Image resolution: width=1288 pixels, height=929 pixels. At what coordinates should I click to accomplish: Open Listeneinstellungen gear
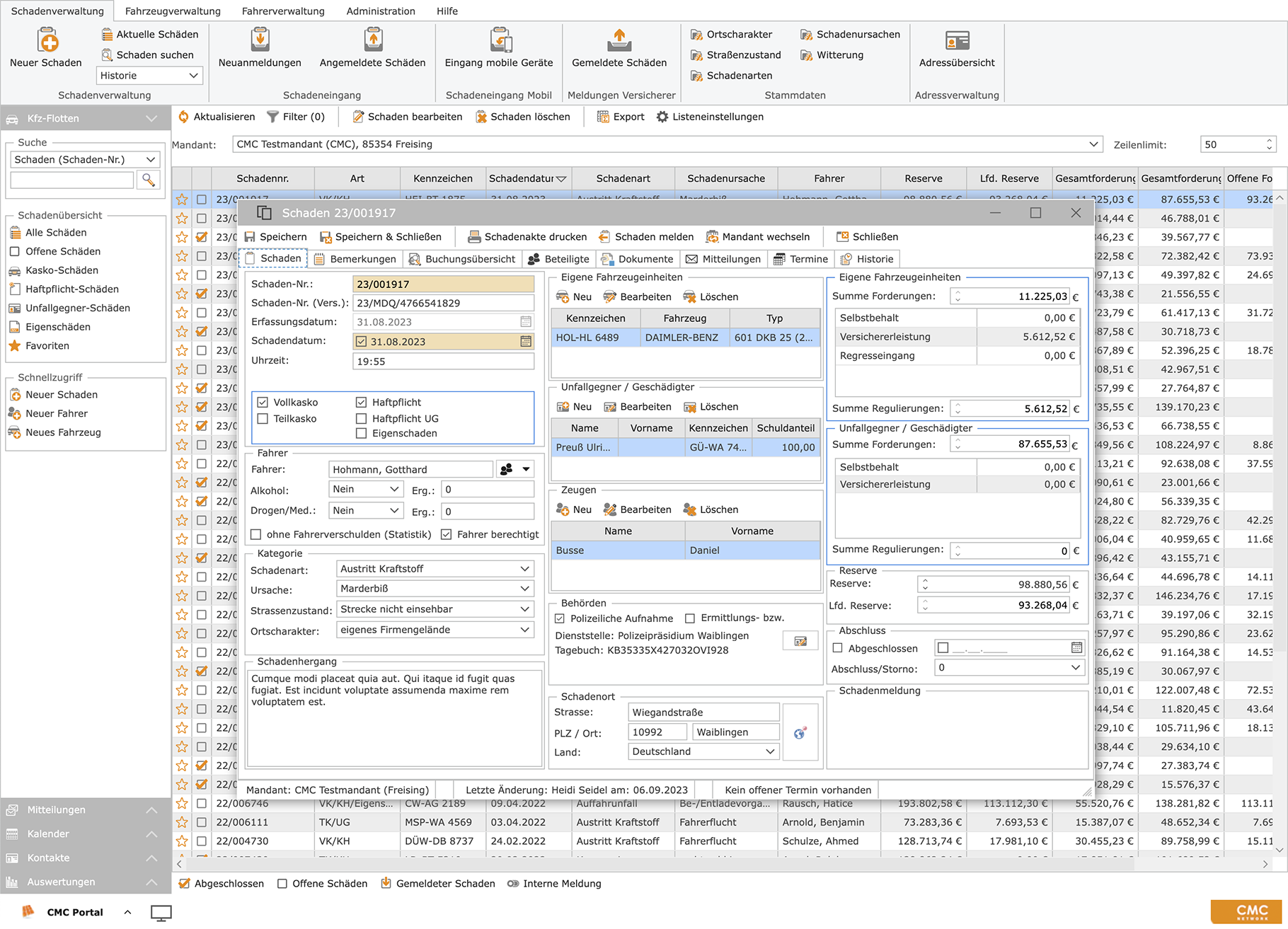662,117
